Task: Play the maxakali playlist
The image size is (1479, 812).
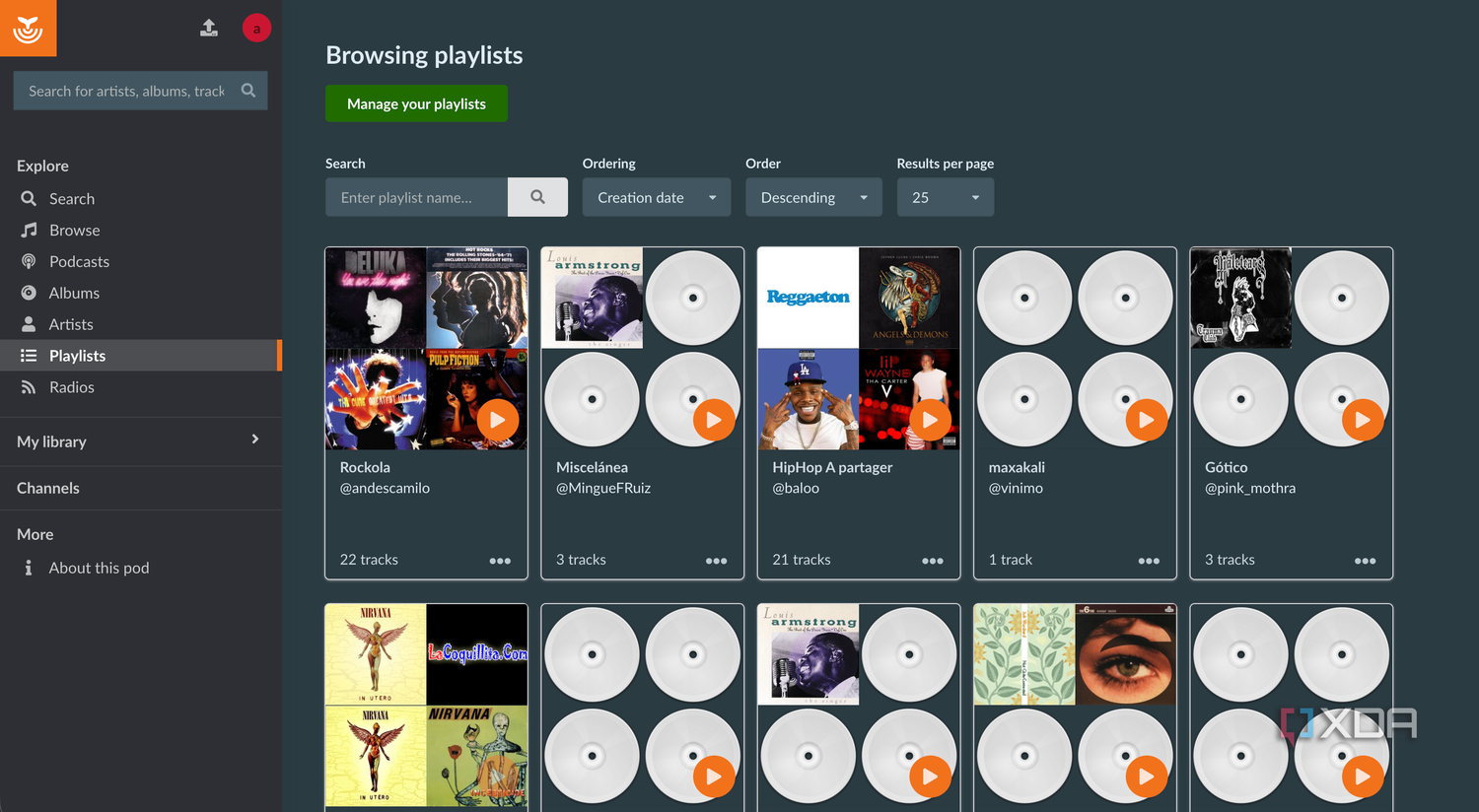Action: coord(1146,420)
